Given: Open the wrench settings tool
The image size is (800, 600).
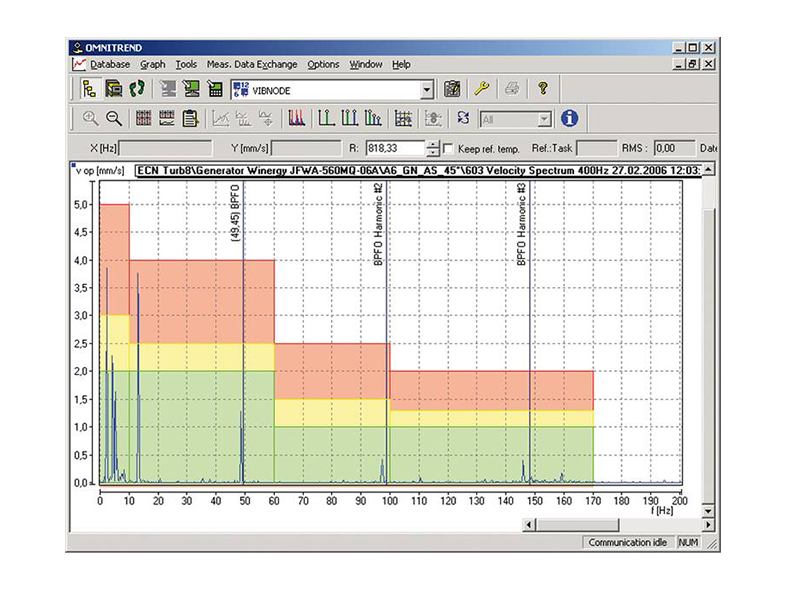Looking at the screenshot, I should click(481, 89).
